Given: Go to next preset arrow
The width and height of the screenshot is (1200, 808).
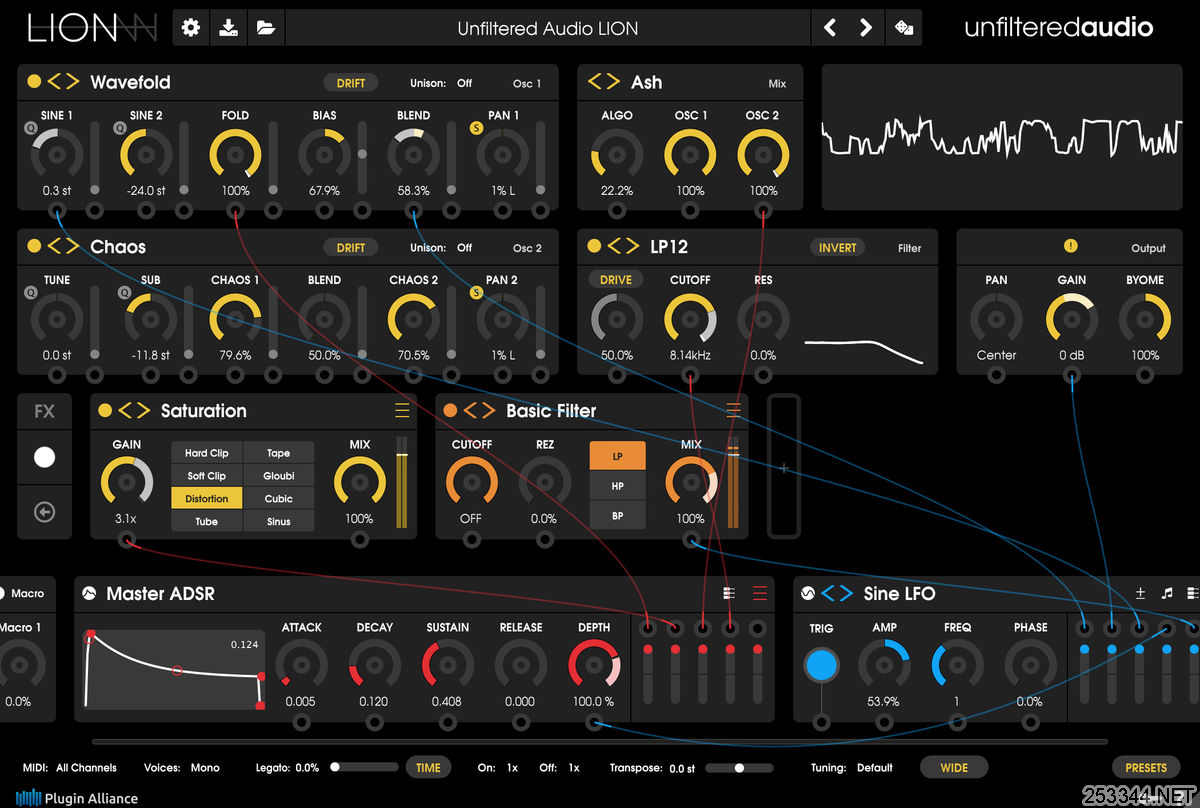Looking at the screenshot, I should (866, 28).
